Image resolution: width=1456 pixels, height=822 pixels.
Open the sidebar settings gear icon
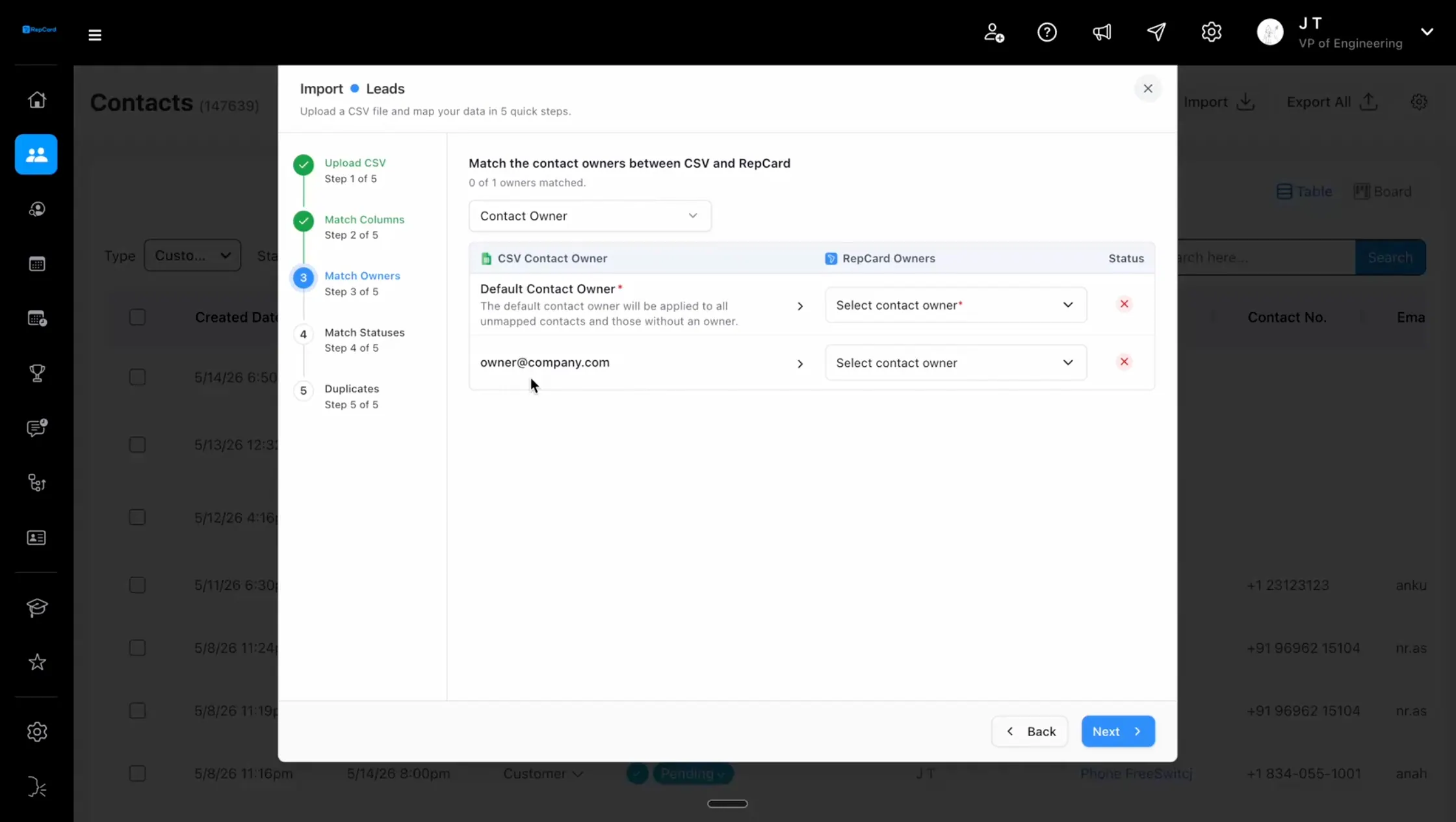pos(37,732)
